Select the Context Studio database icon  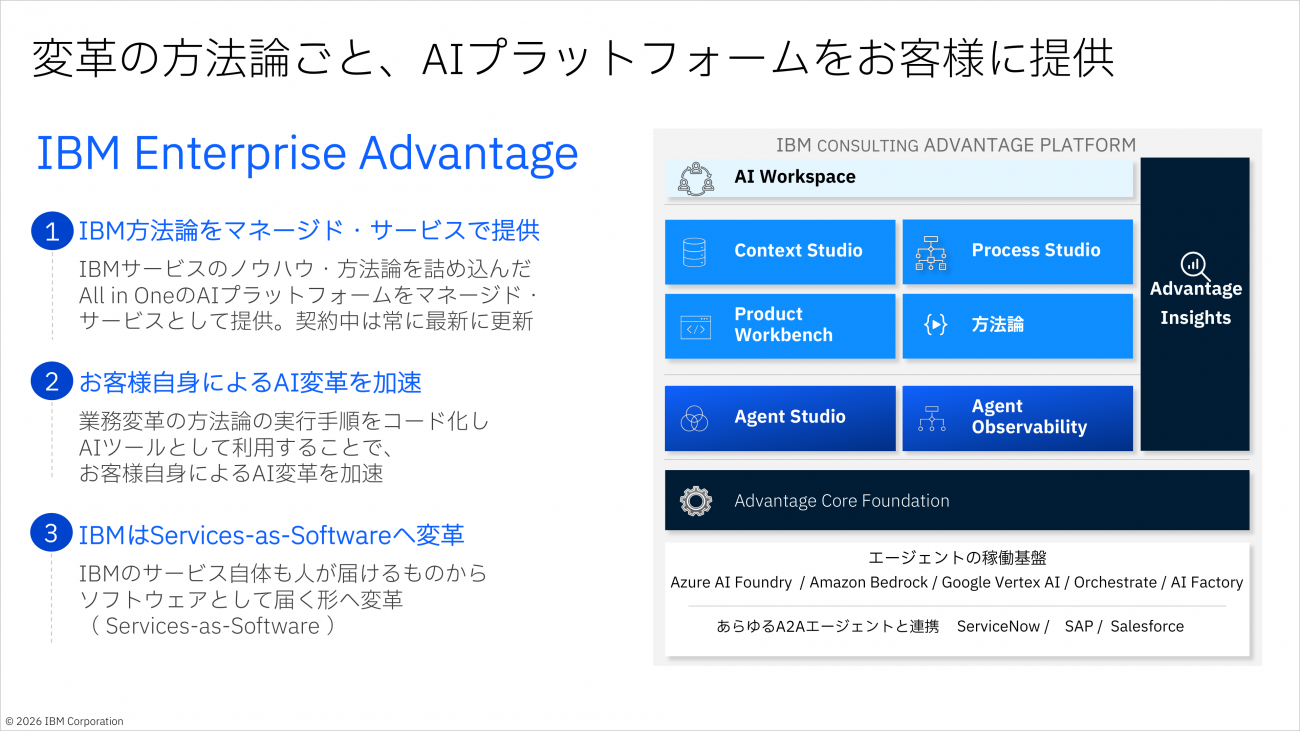tap(694, 251)
